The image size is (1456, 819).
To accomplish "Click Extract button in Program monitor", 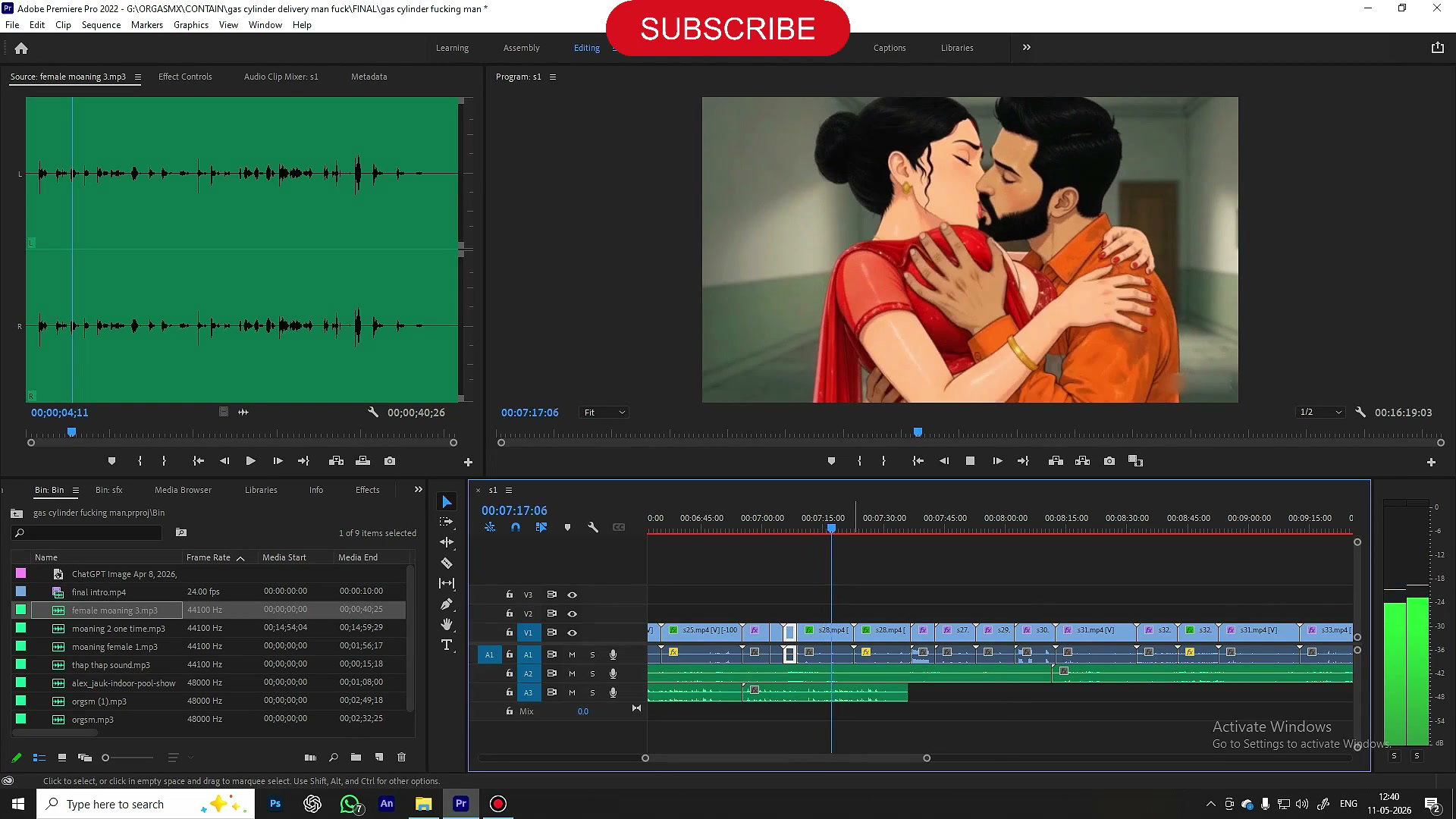I will pos(1082,461).
